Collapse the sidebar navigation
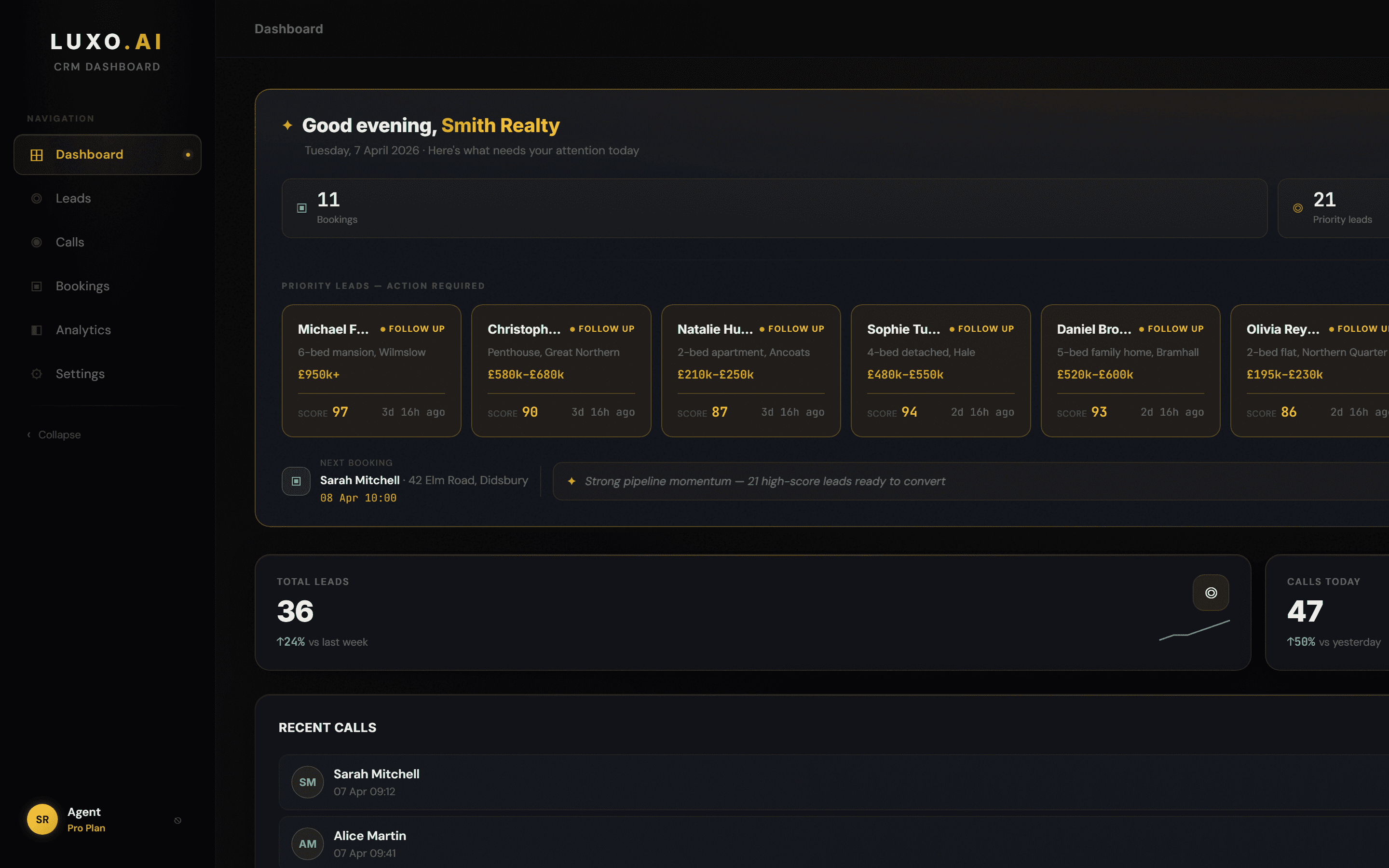 tap(54, 435)
